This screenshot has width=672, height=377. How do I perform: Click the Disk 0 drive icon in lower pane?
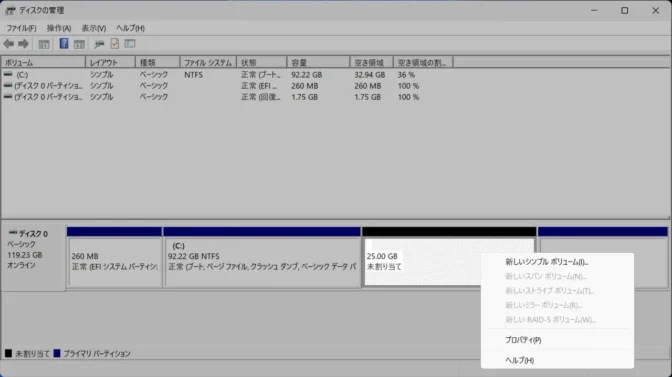click(13, 233)
